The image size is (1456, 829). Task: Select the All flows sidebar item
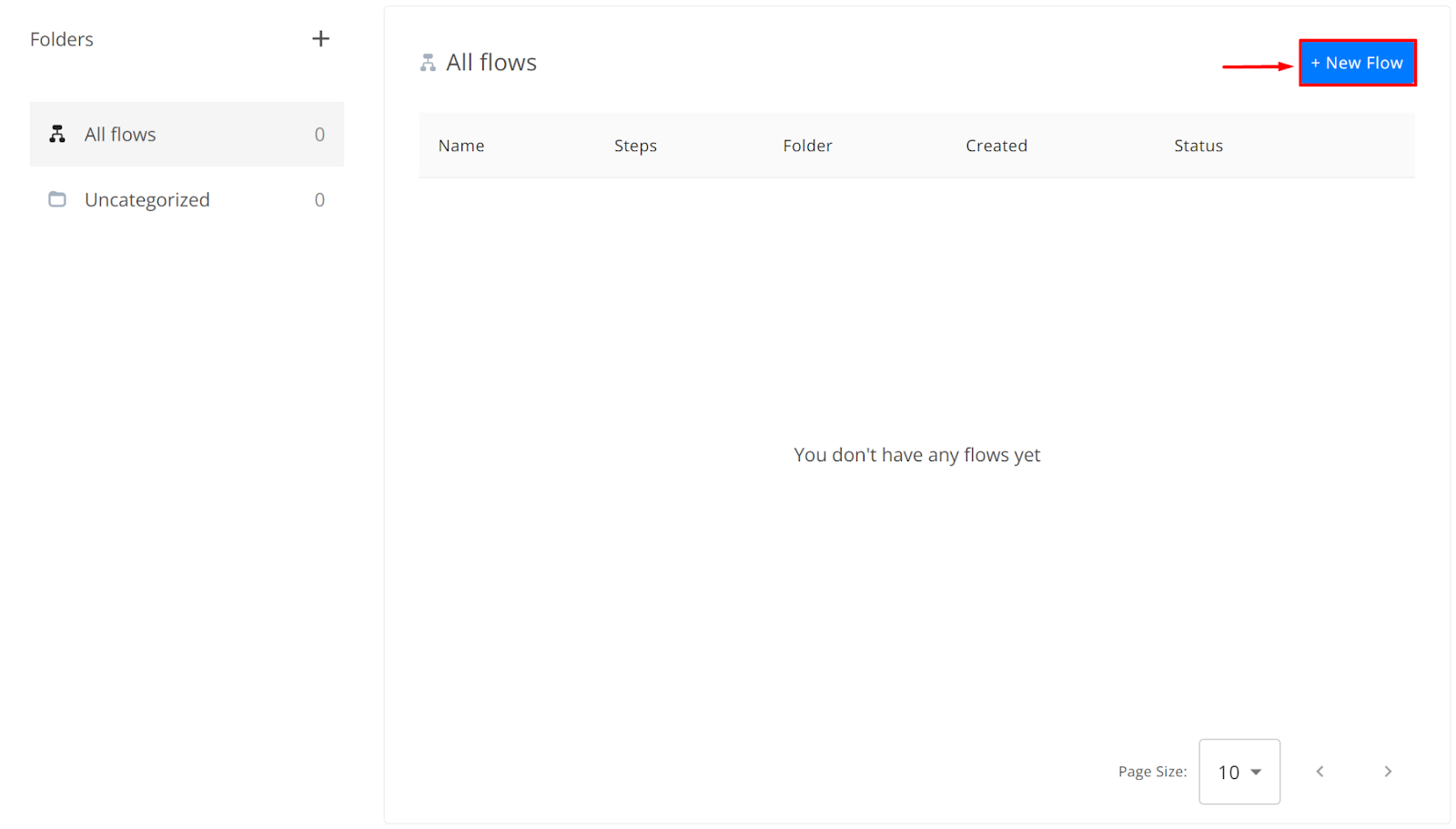point(187,134)
